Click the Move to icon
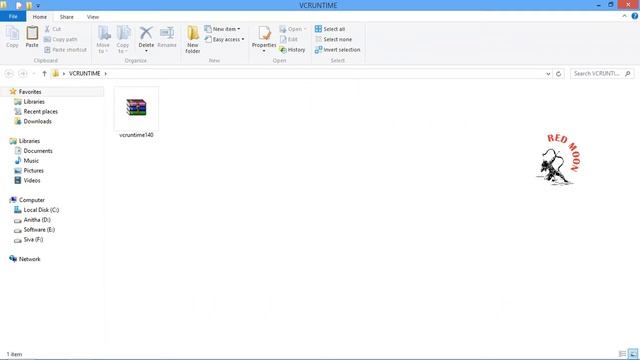 pos(103,33)
